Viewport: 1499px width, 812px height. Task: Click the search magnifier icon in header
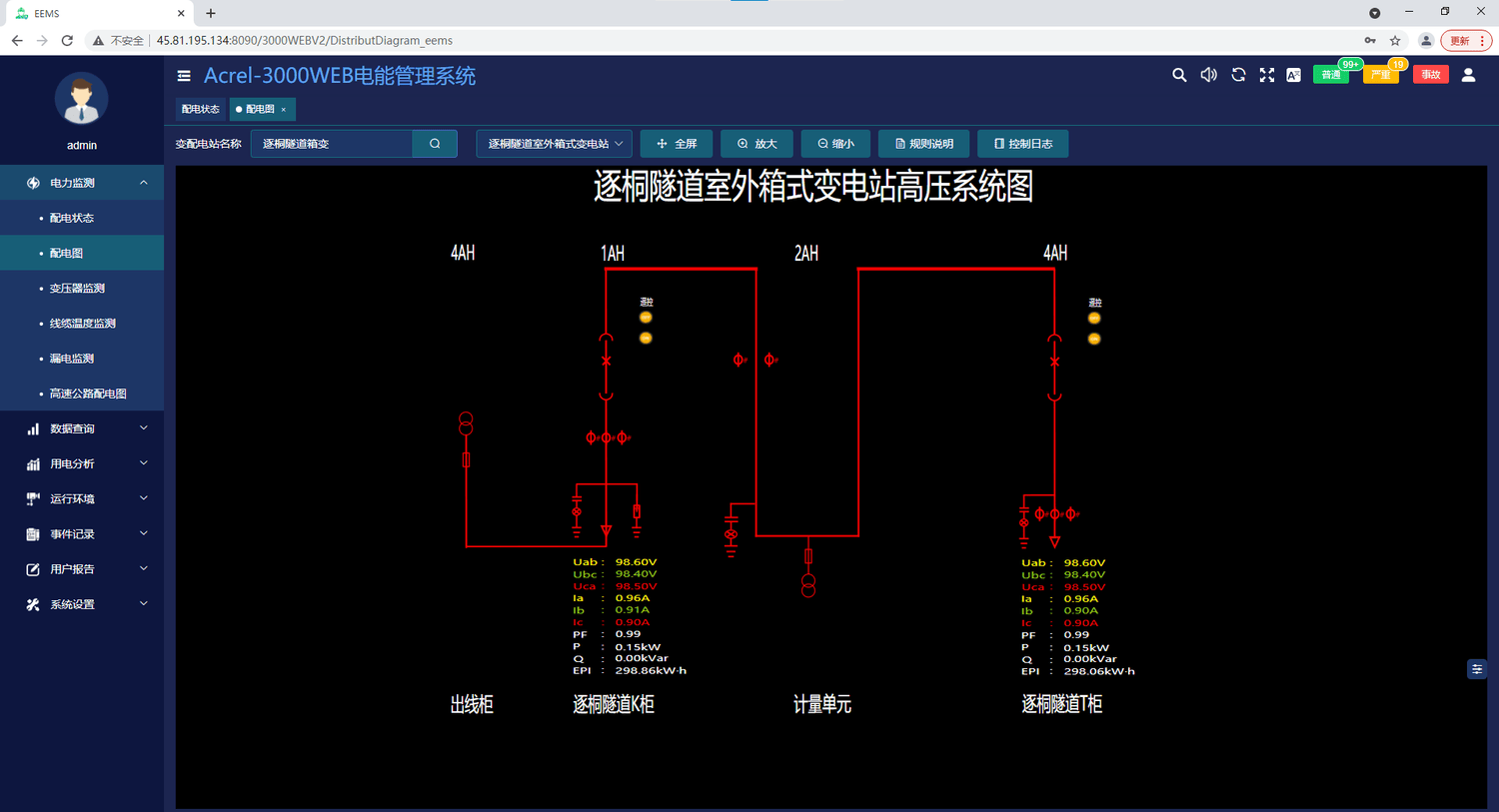point(1179,75)
